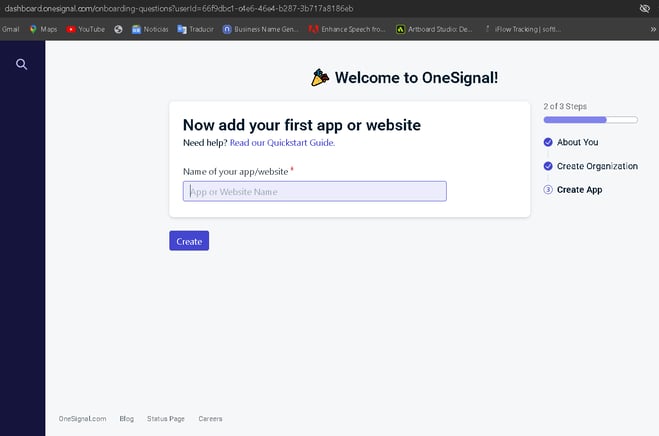Select the Create Organization step
659x436 pixels.
pos(597,166)
